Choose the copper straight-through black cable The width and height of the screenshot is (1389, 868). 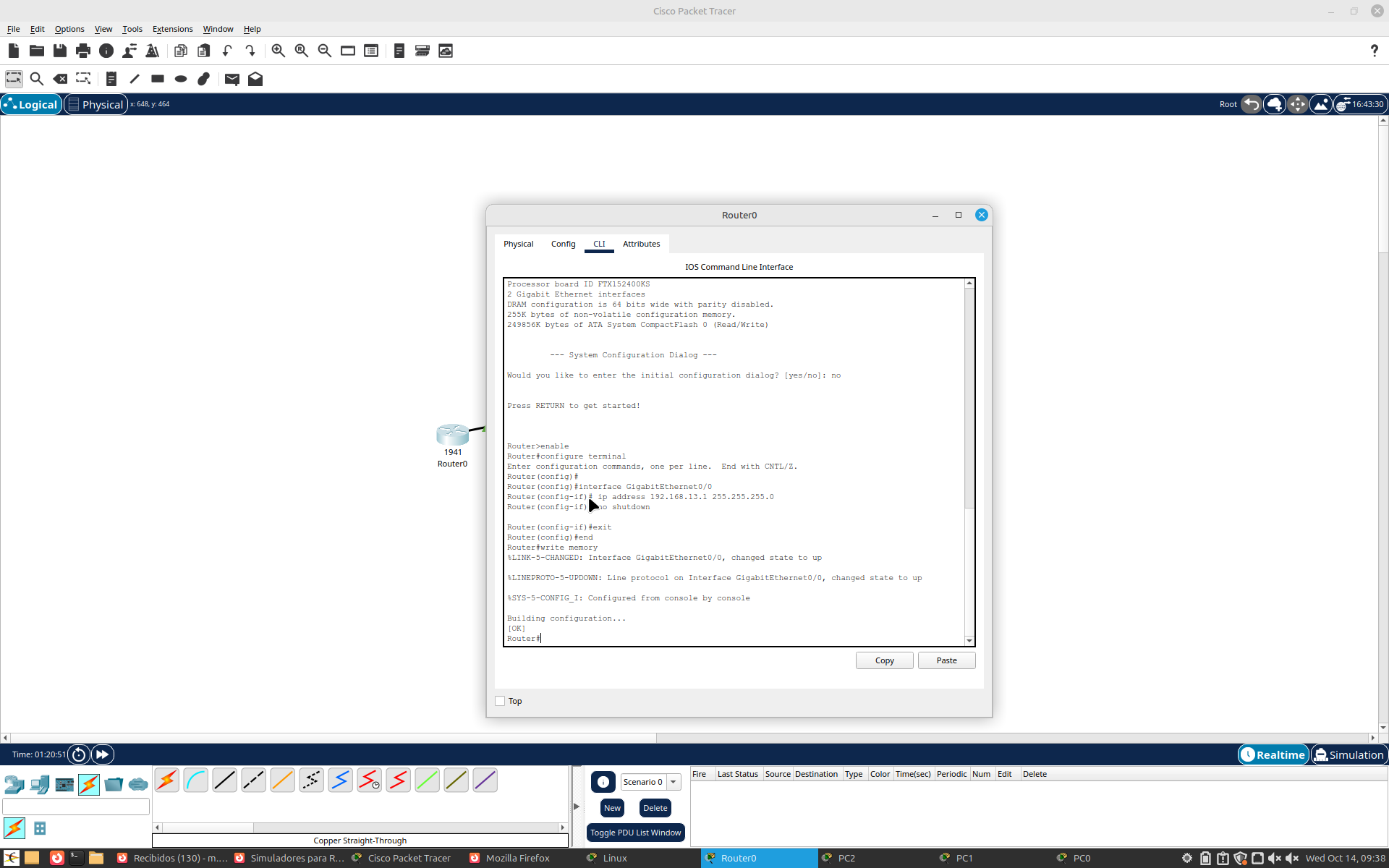pyautogui.click(x=225, y=780)
